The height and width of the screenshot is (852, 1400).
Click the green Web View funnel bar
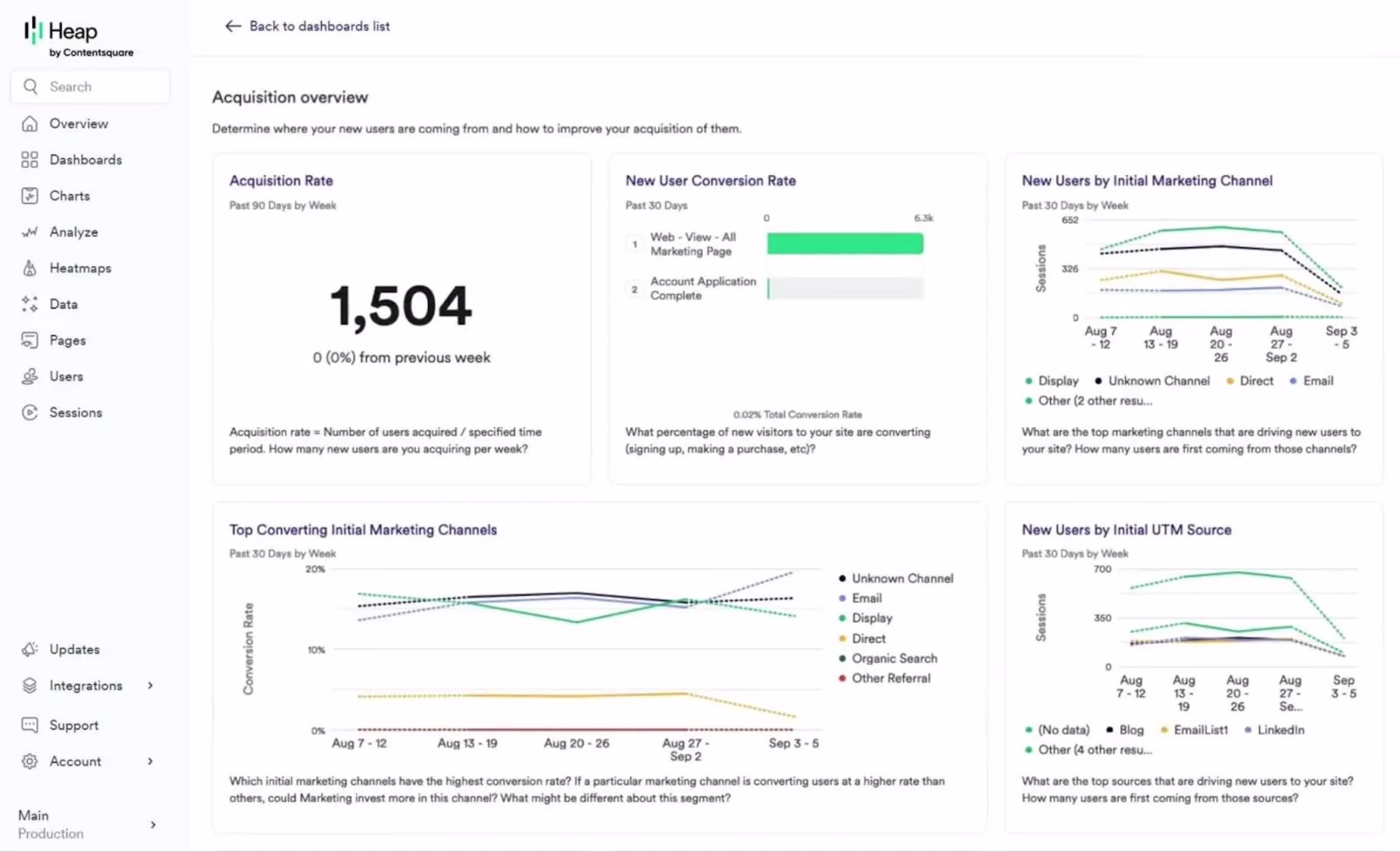[844, 244]
